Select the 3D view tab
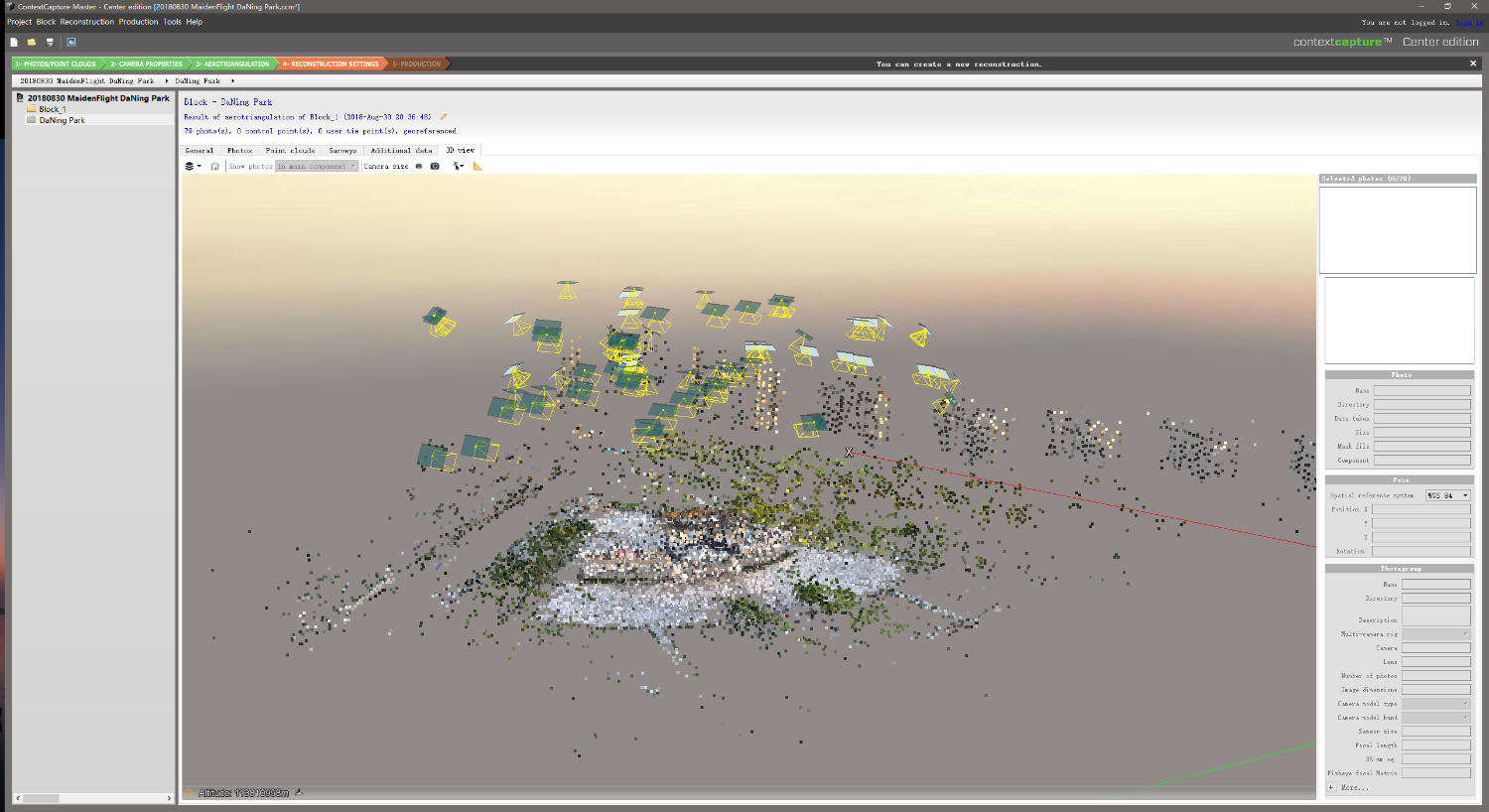1489x812 pixels. (460, 151)
